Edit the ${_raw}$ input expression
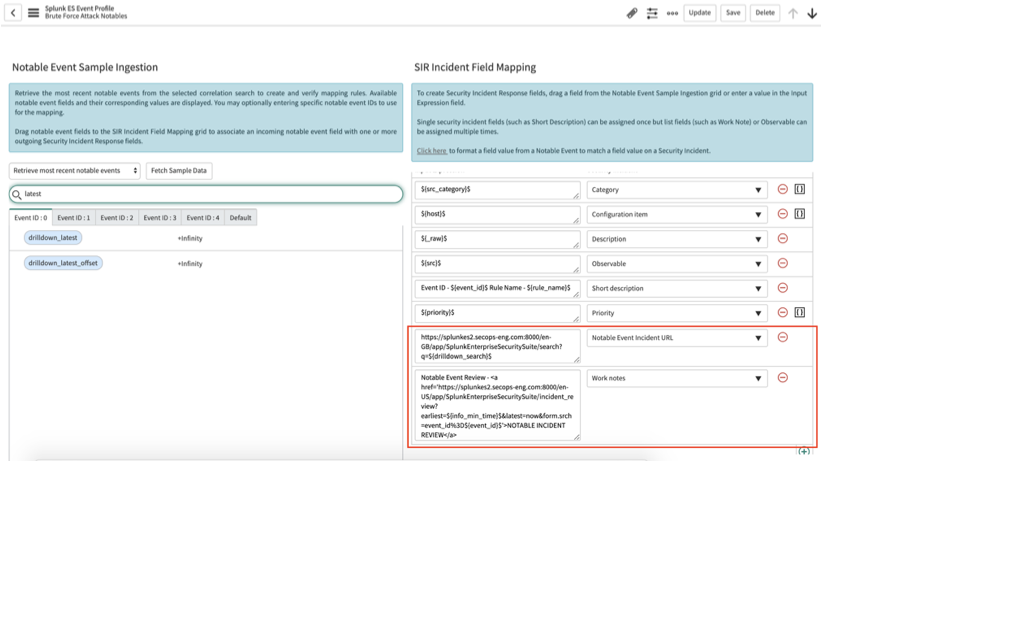The width and height of the screenshot is (1033, 622). point(497,239)
